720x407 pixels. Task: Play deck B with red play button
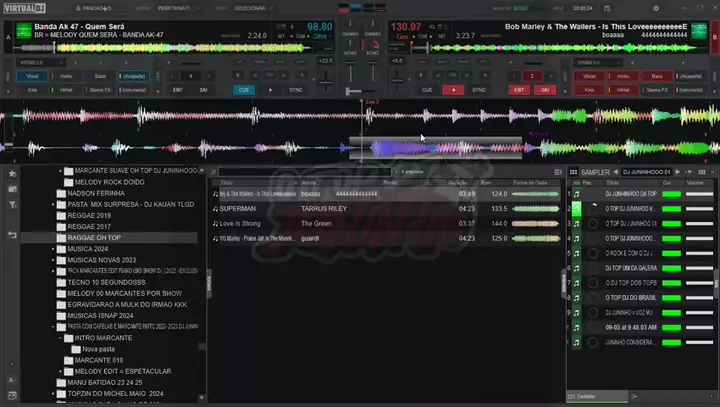(x=453, y=90)
